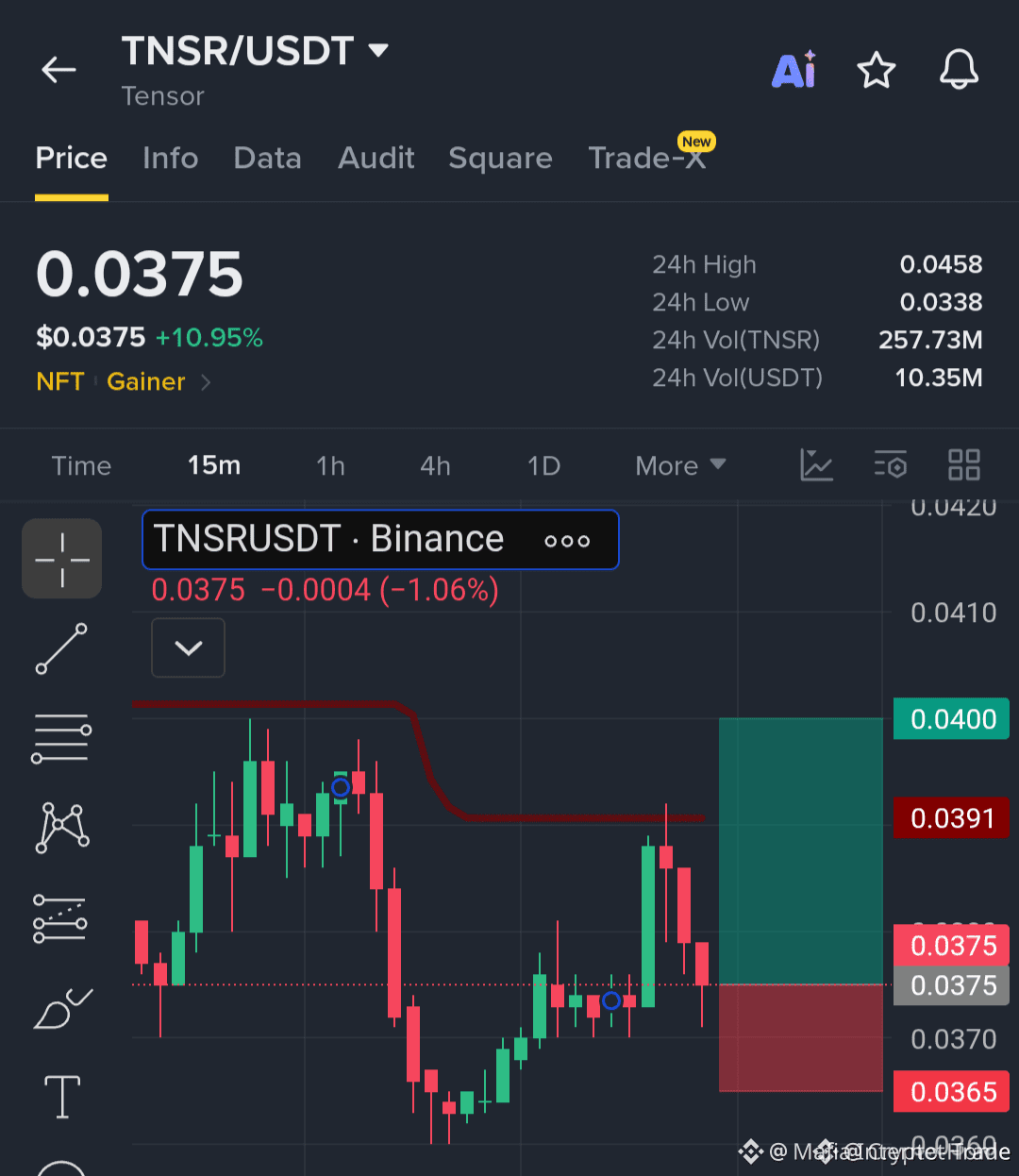
Task: Switch to the Price tab
Action: pyautogui.click(x=72, y=158)
